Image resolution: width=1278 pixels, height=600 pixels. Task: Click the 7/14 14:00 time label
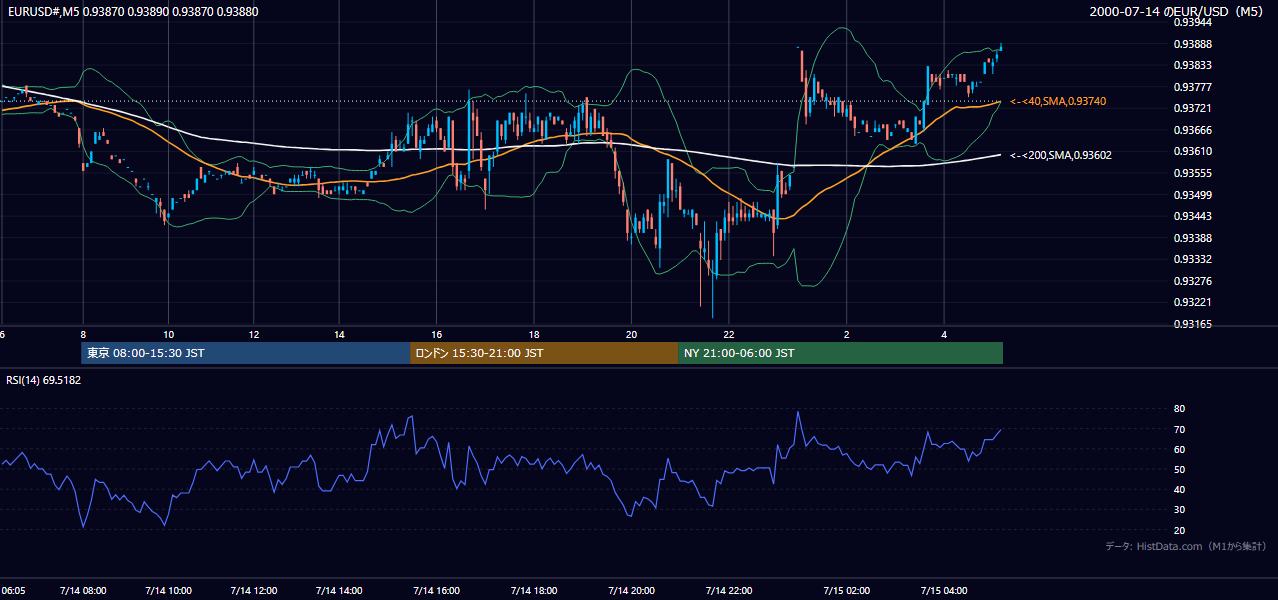click(x=339, y=591)
